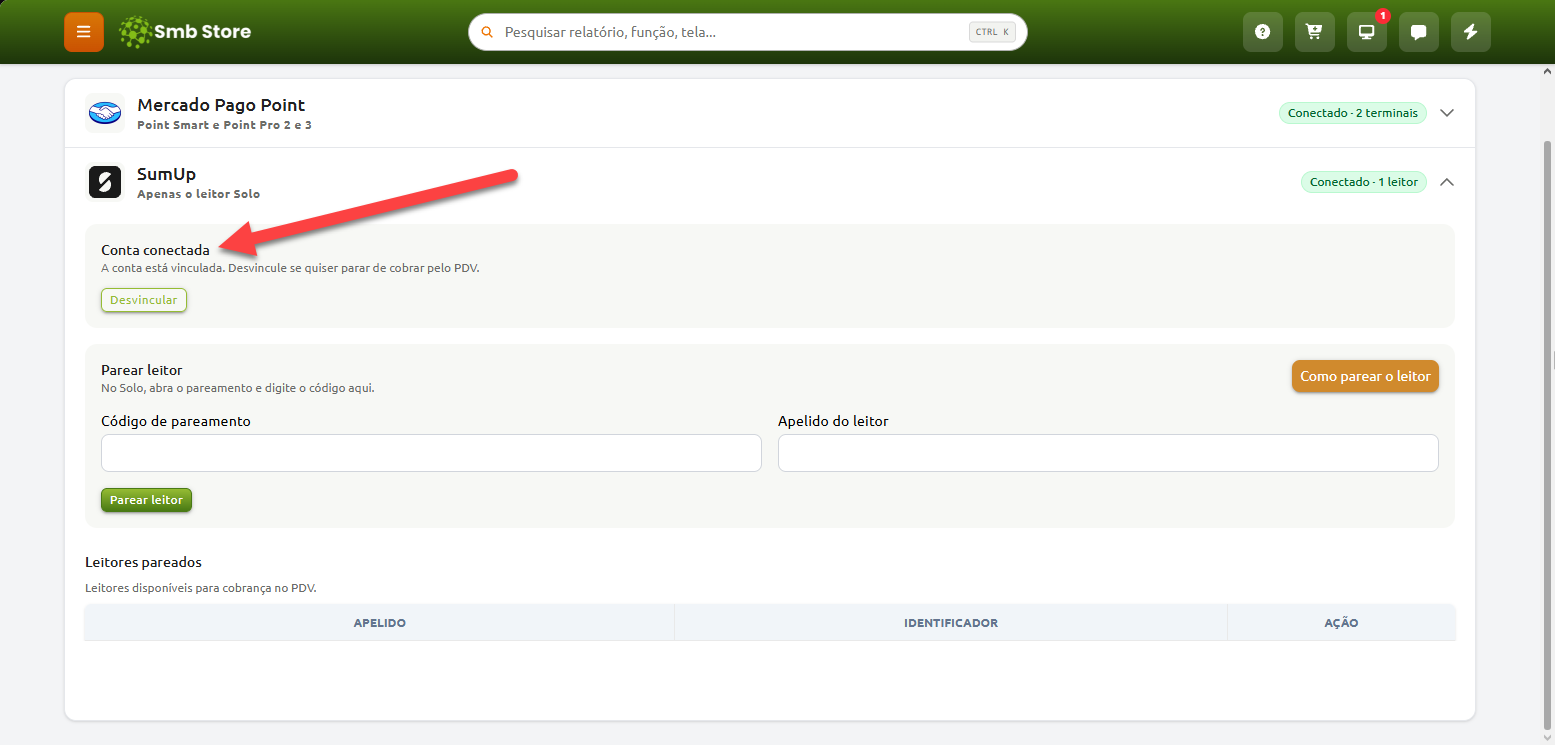Image resolution: width=1555 pixels, height=745 pixels.
Task: Click the APELIDO column header
Action: [x=380, y=623]
